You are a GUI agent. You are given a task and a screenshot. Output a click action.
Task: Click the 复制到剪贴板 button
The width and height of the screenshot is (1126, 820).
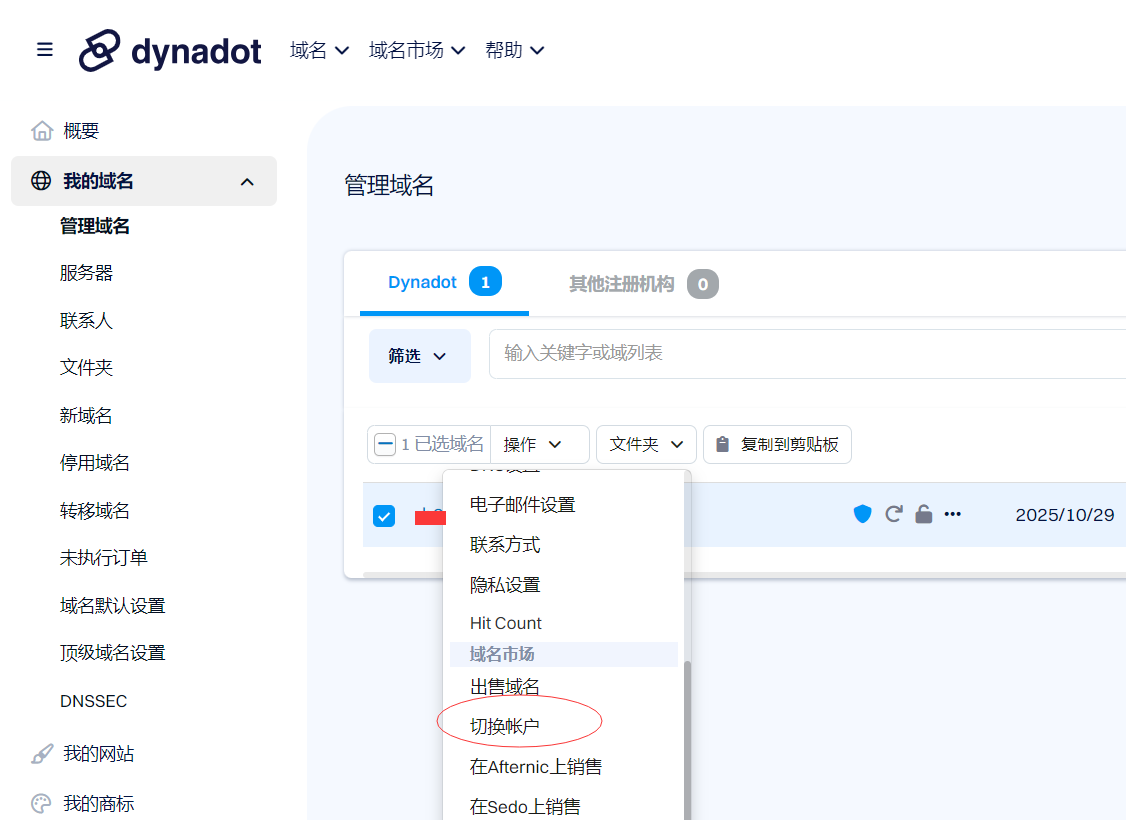coord(777,444)
